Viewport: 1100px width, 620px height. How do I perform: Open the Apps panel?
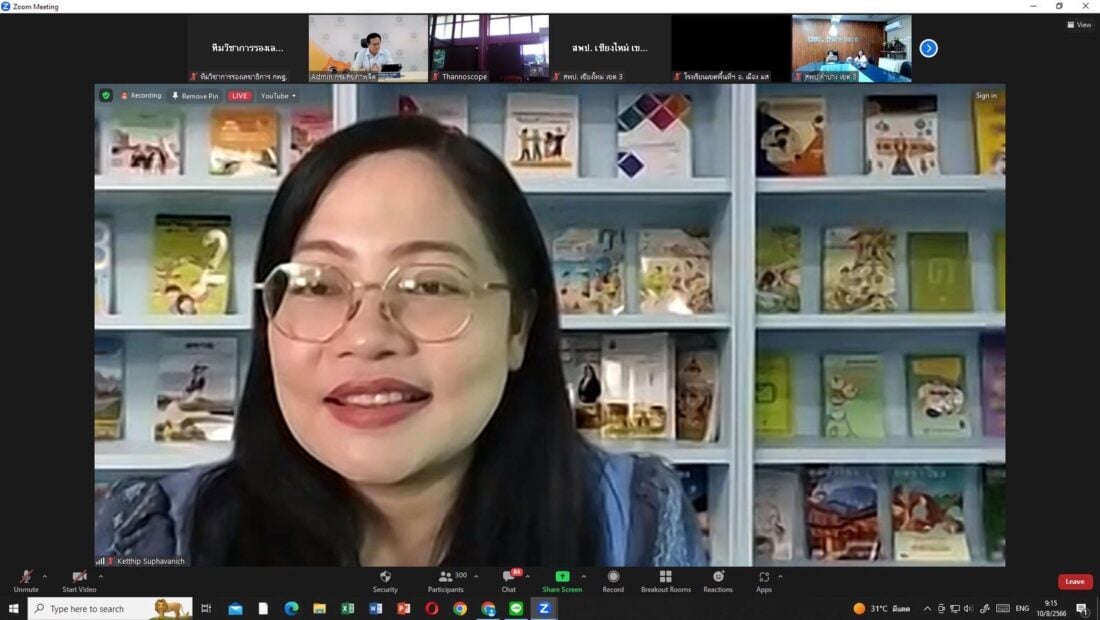[764, 579]
